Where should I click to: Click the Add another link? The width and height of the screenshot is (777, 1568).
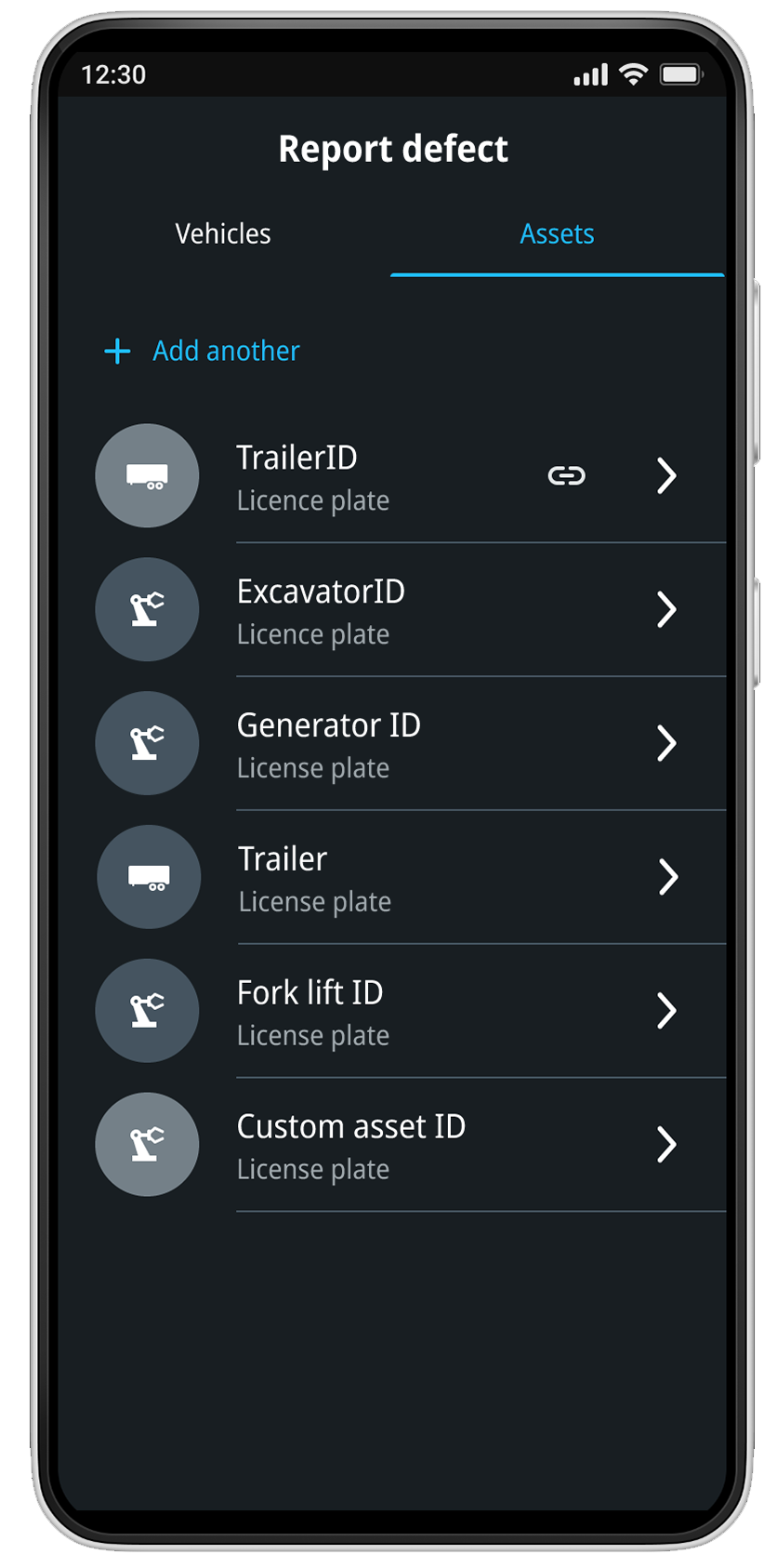[x=226, y=352]
